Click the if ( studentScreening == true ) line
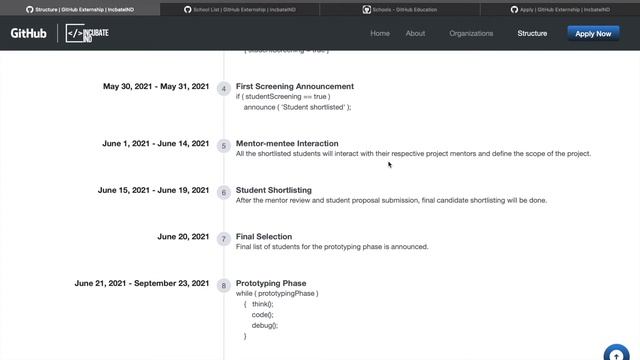This screenshot has width=640, height=360. click(283, 96)
